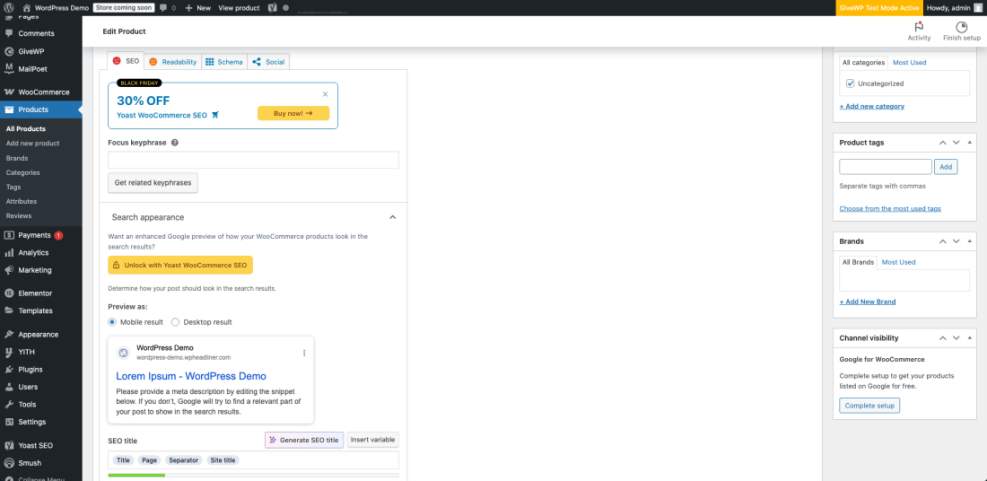987x481 pixels.
Task: Open Most Used brands tab
Action: pyautogui.click(x=898, y=262)
